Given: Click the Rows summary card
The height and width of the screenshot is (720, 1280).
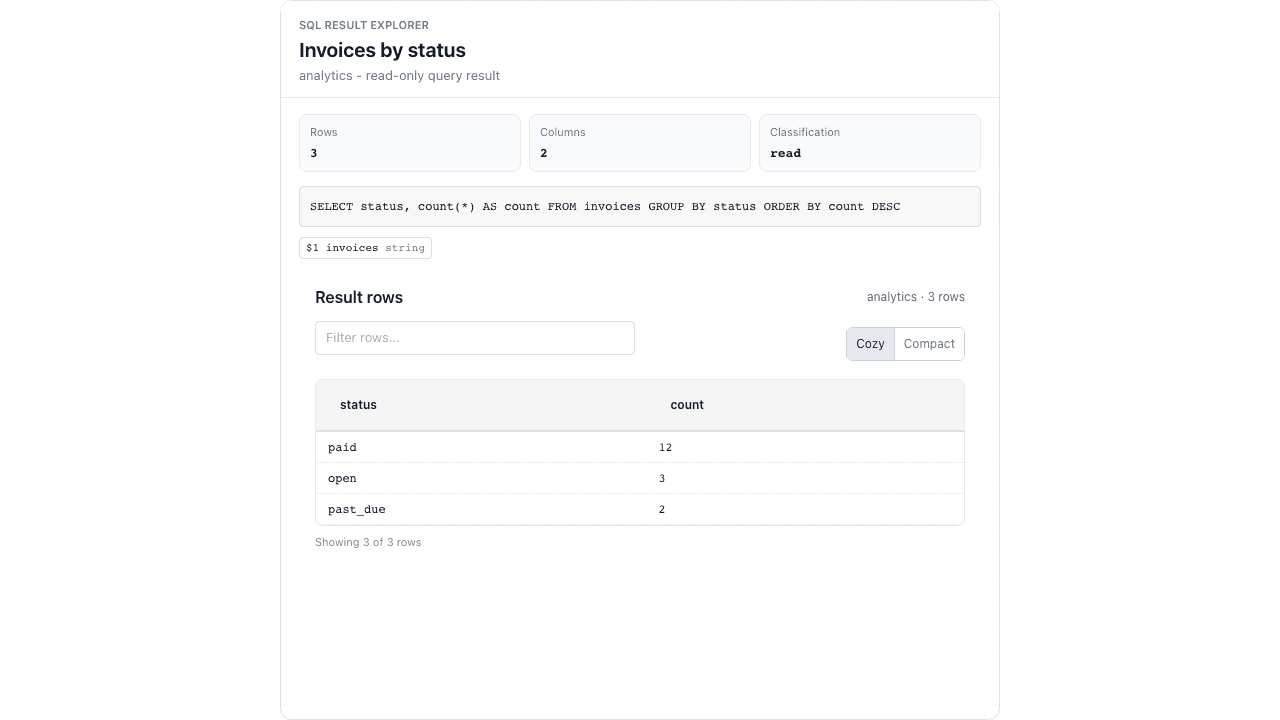Looking at the screenshot, I should (x=410, y=143).
